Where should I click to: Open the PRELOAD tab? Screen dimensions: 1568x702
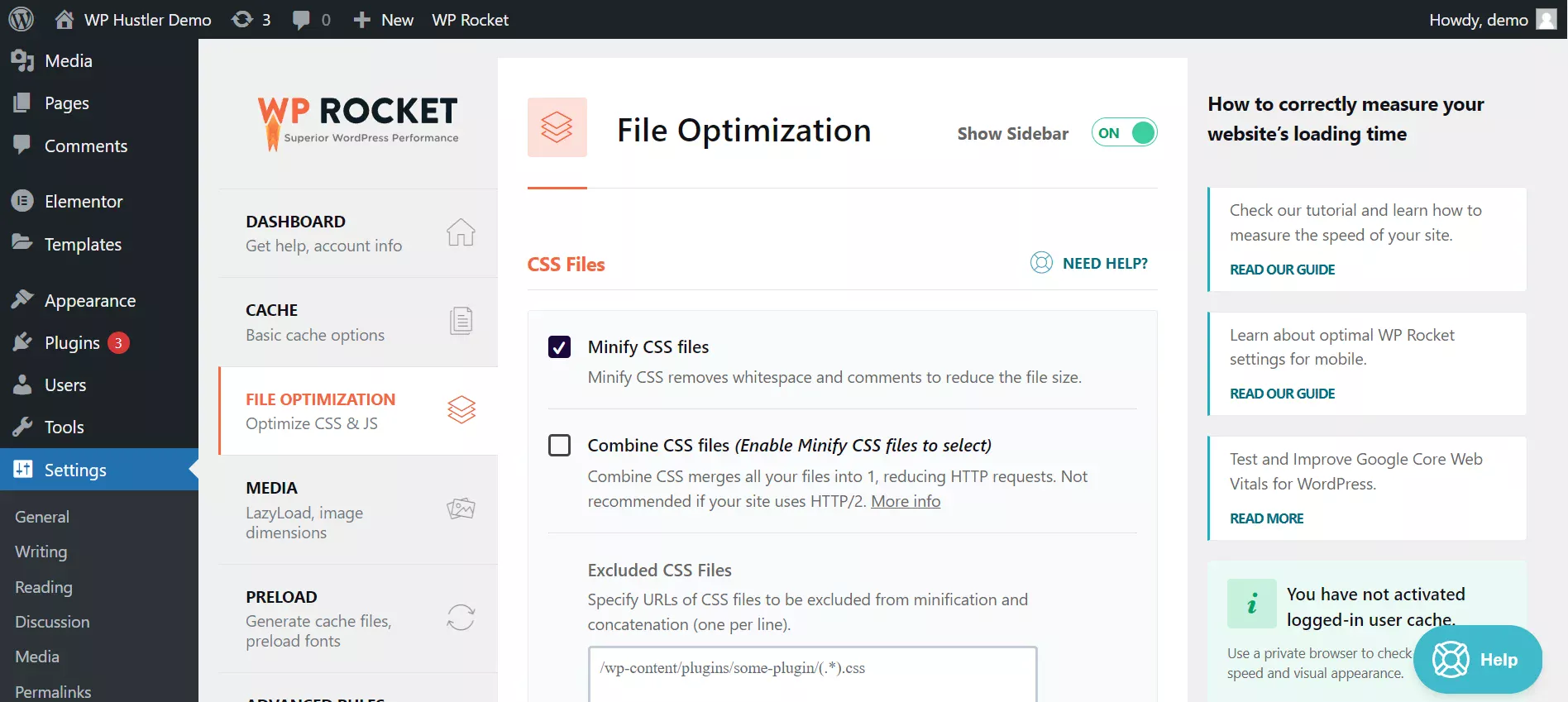(358, 618)
